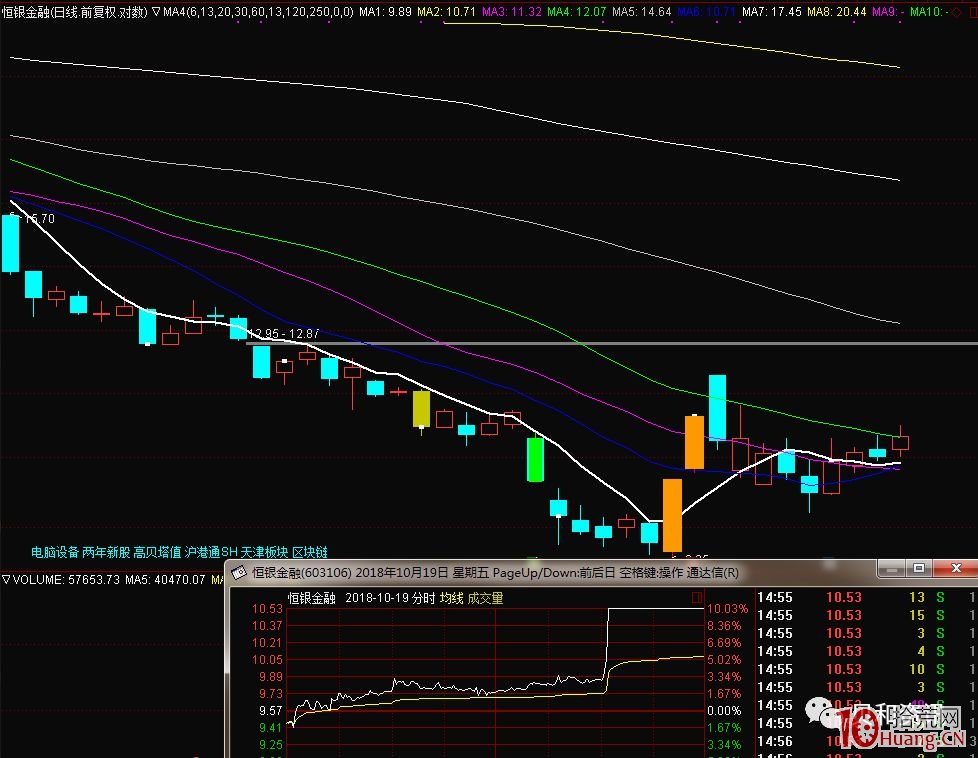Click the volume MA5: 40470.07 readout
The image size is (978, 758).
(165, 580)
